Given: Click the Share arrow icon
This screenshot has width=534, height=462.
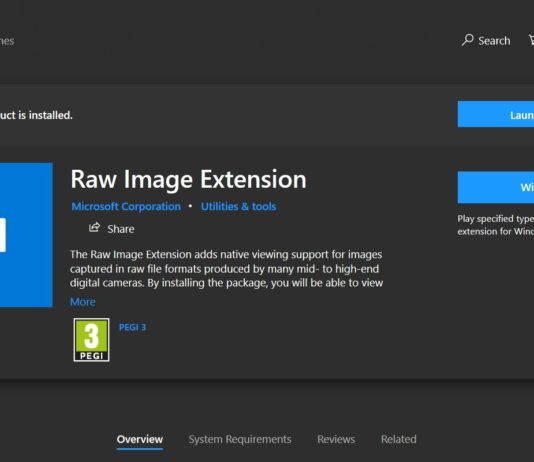Looking at the screenshot, I should pyautogui.click(x=94, y=227).
